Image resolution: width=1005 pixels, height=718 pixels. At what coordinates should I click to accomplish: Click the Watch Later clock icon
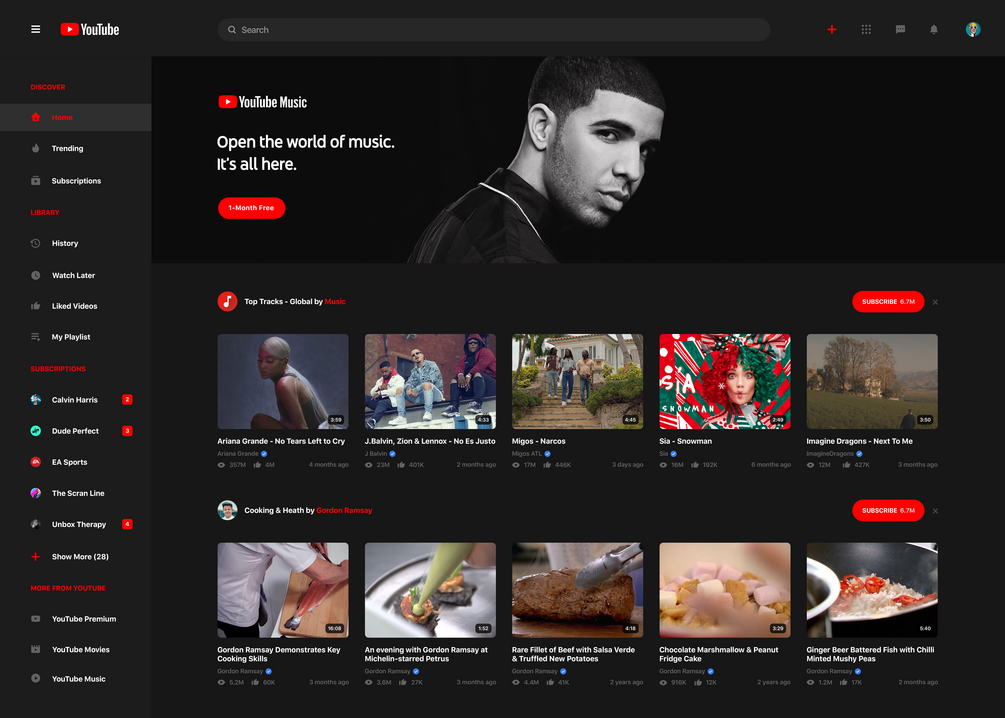[x=36, y=275]
